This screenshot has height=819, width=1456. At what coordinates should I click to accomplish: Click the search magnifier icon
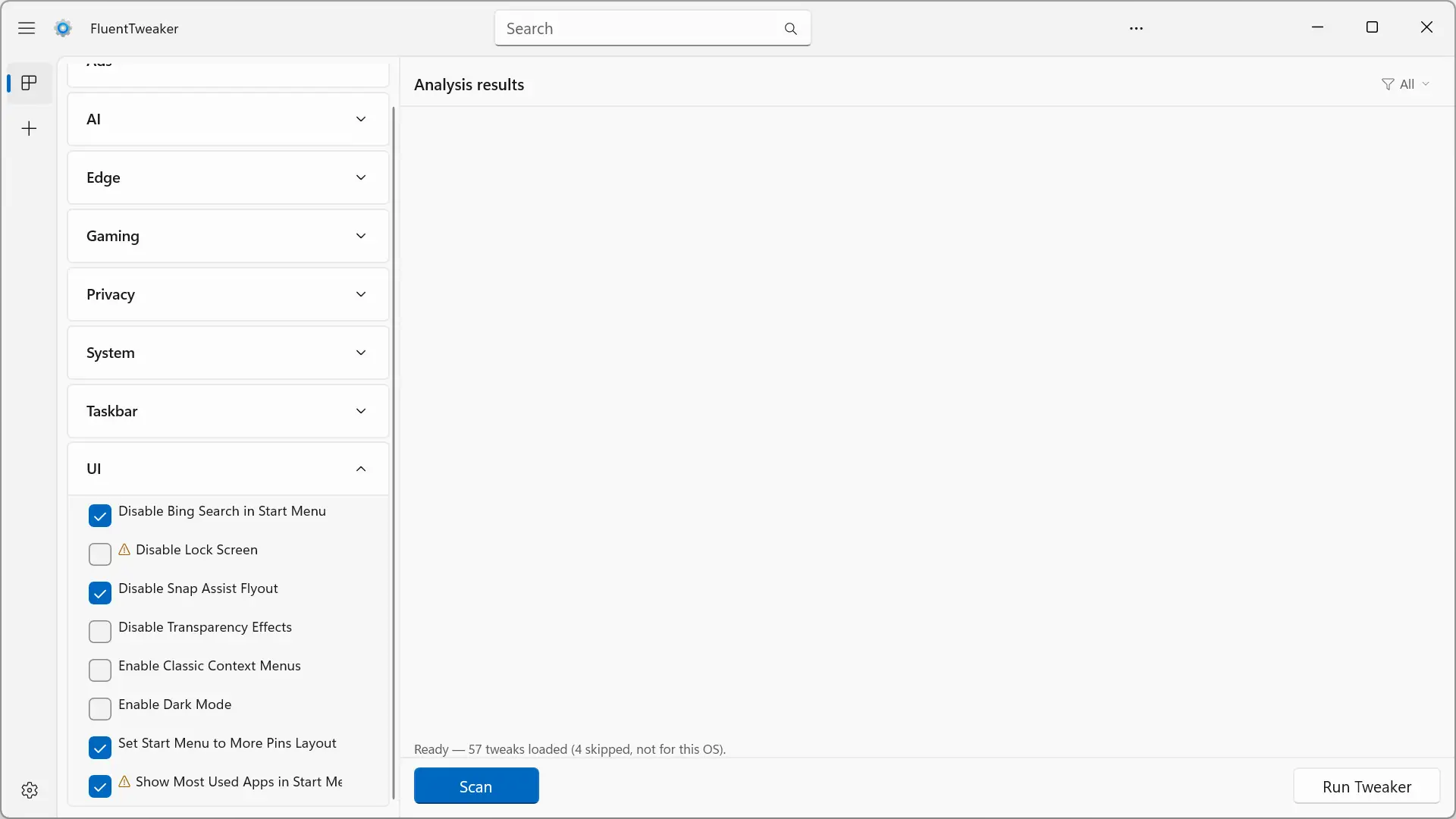(x=790, y=29)
